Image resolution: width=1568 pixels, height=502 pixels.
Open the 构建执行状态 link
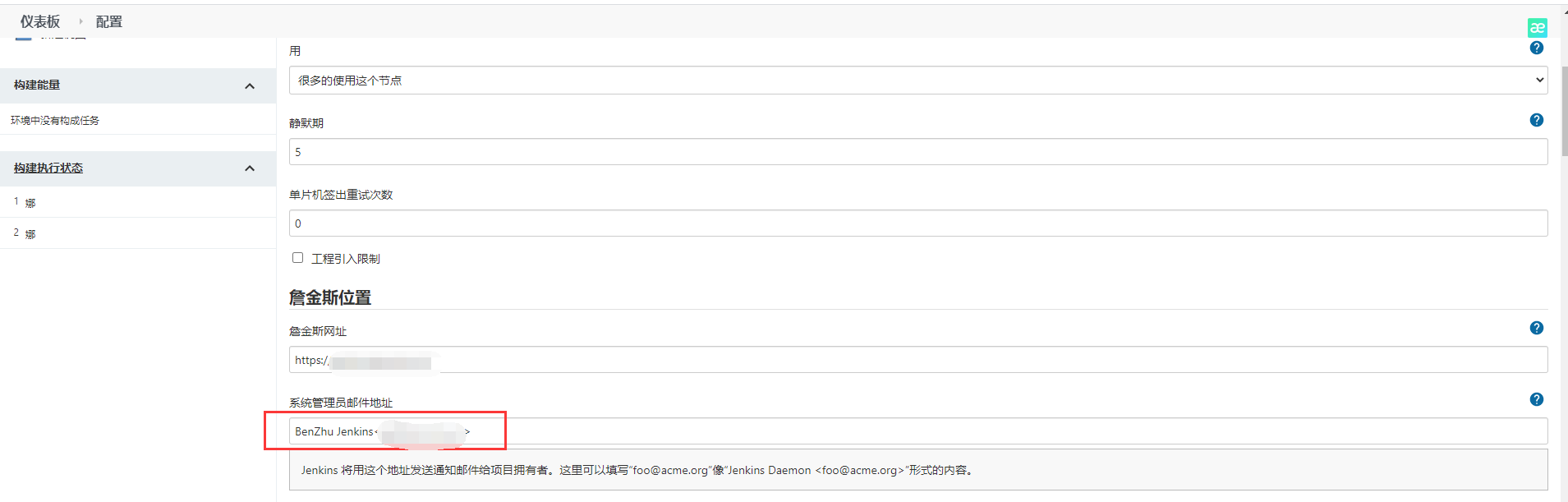click(48, 168)
